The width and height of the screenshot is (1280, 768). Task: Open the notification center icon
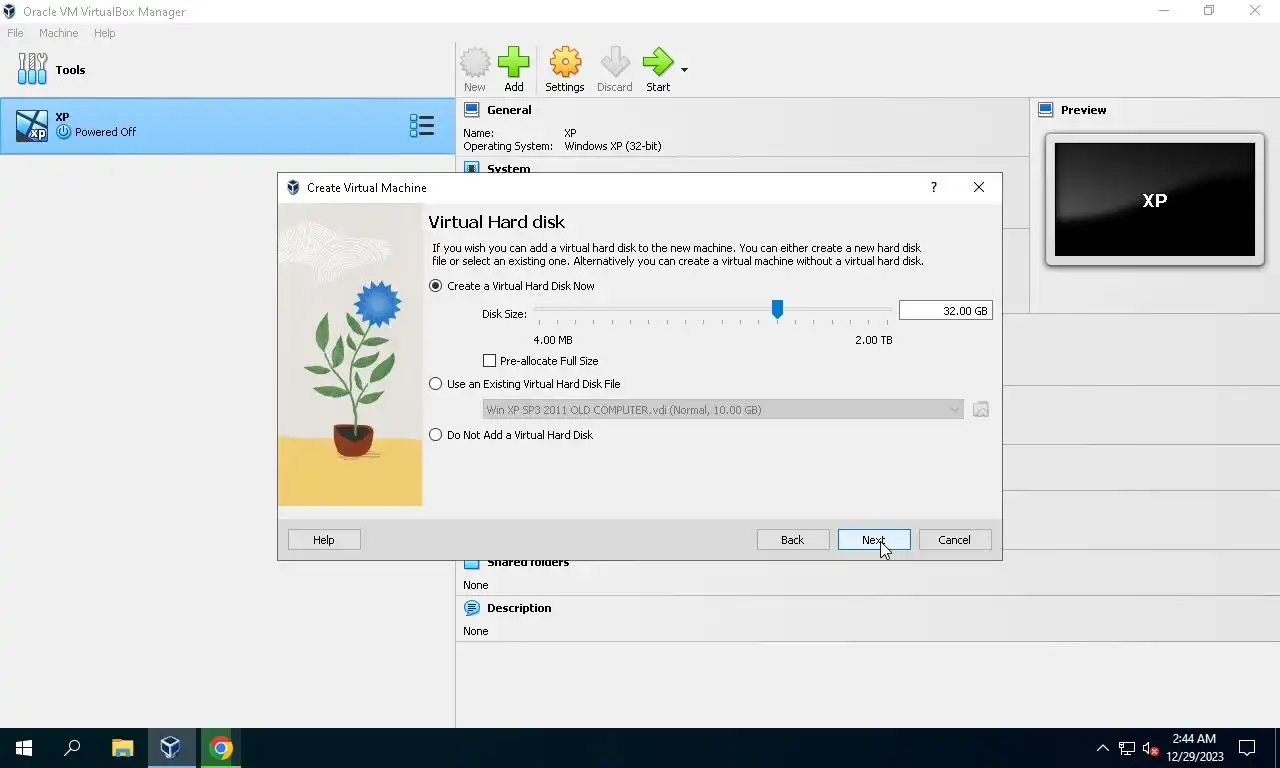pos(1247,748)
